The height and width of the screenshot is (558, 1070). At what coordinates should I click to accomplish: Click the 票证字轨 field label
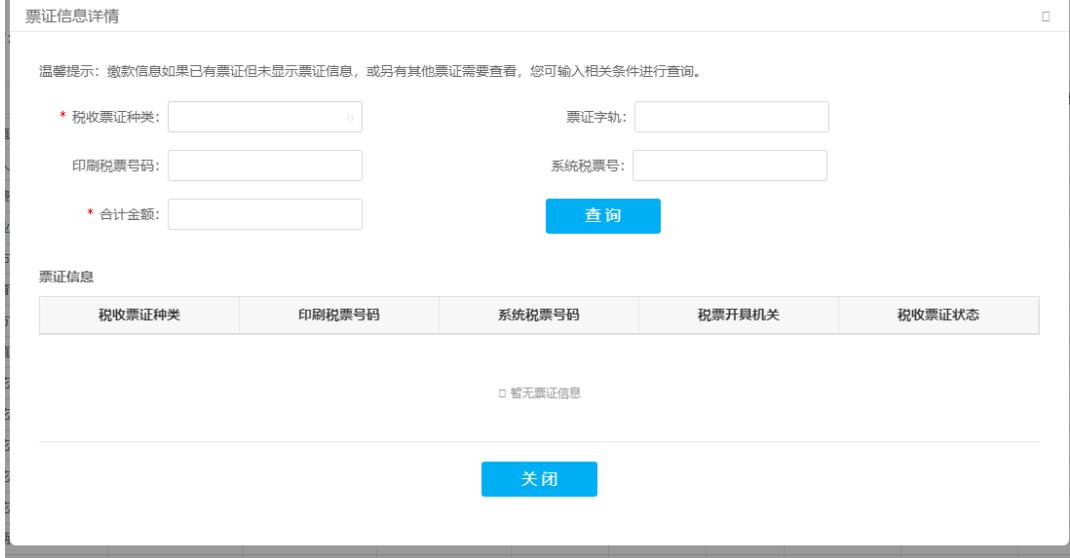click(x=596, y=117)
